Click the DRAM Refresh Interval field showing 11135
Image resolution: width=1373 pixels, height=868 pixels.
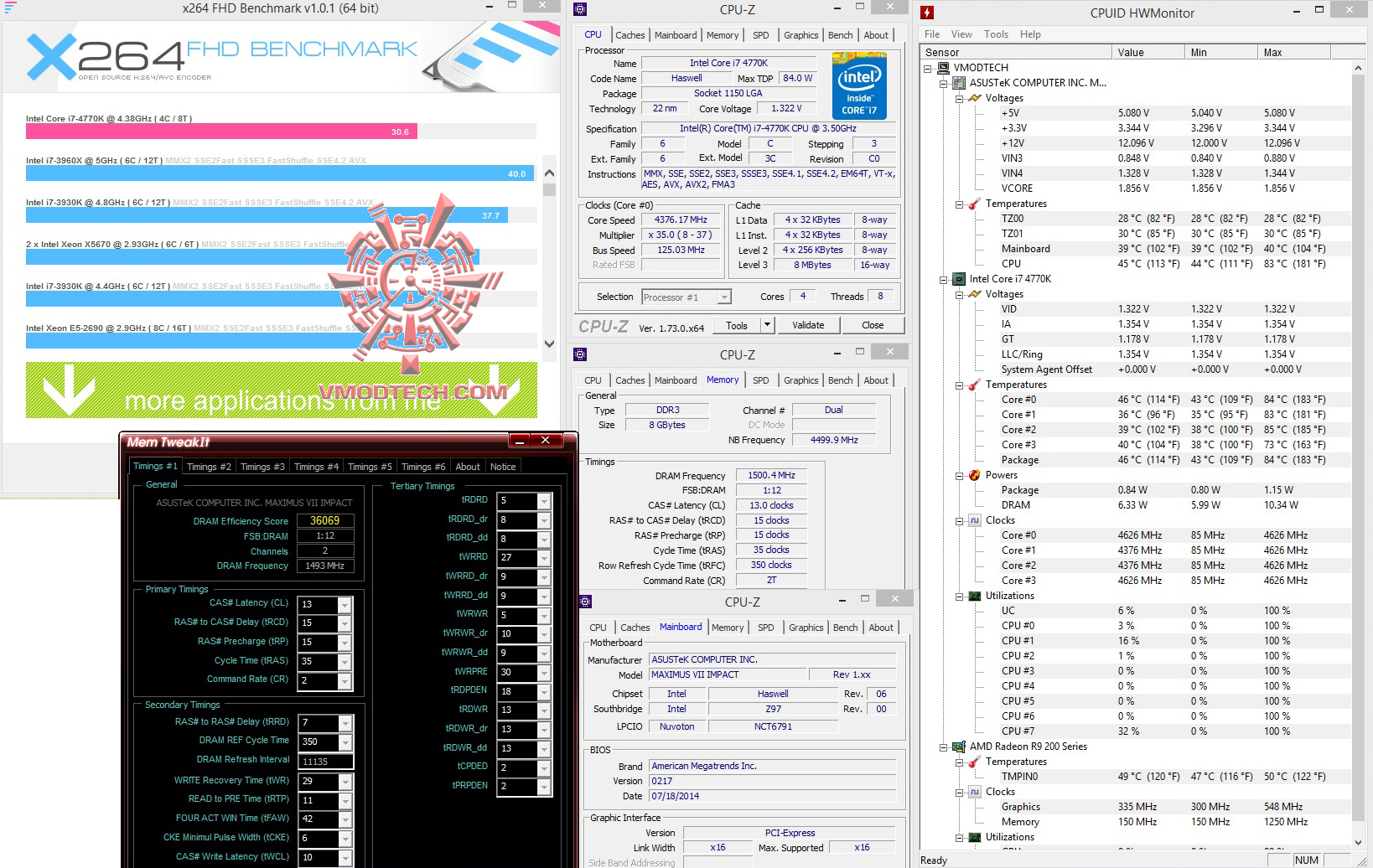327,762
